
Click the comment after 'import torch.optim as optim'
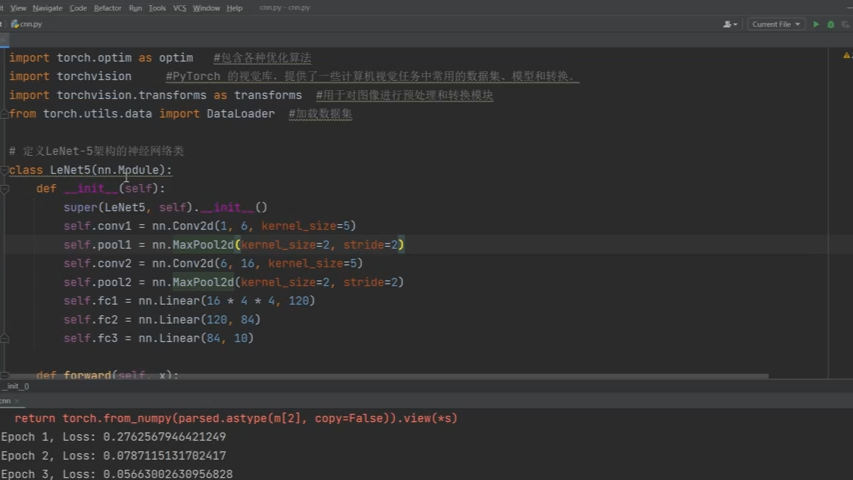[x=262, y=58]
